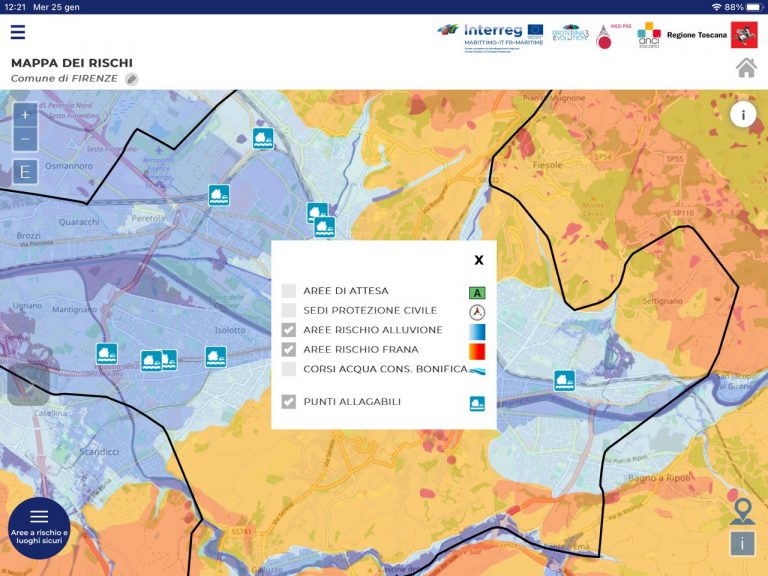Uncheck the Aree Rischio Alluvione layer
The height and width of the screenshot is (576, 768).
[289, 330]
